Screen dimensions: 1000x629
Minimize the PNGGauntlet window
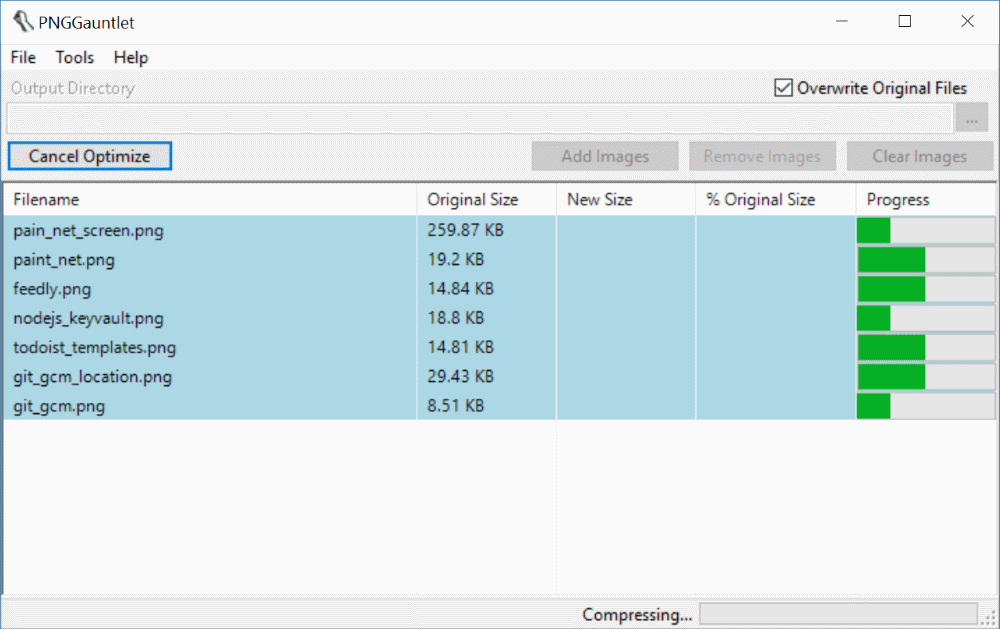pyautogui.click(x=842, y=22)
